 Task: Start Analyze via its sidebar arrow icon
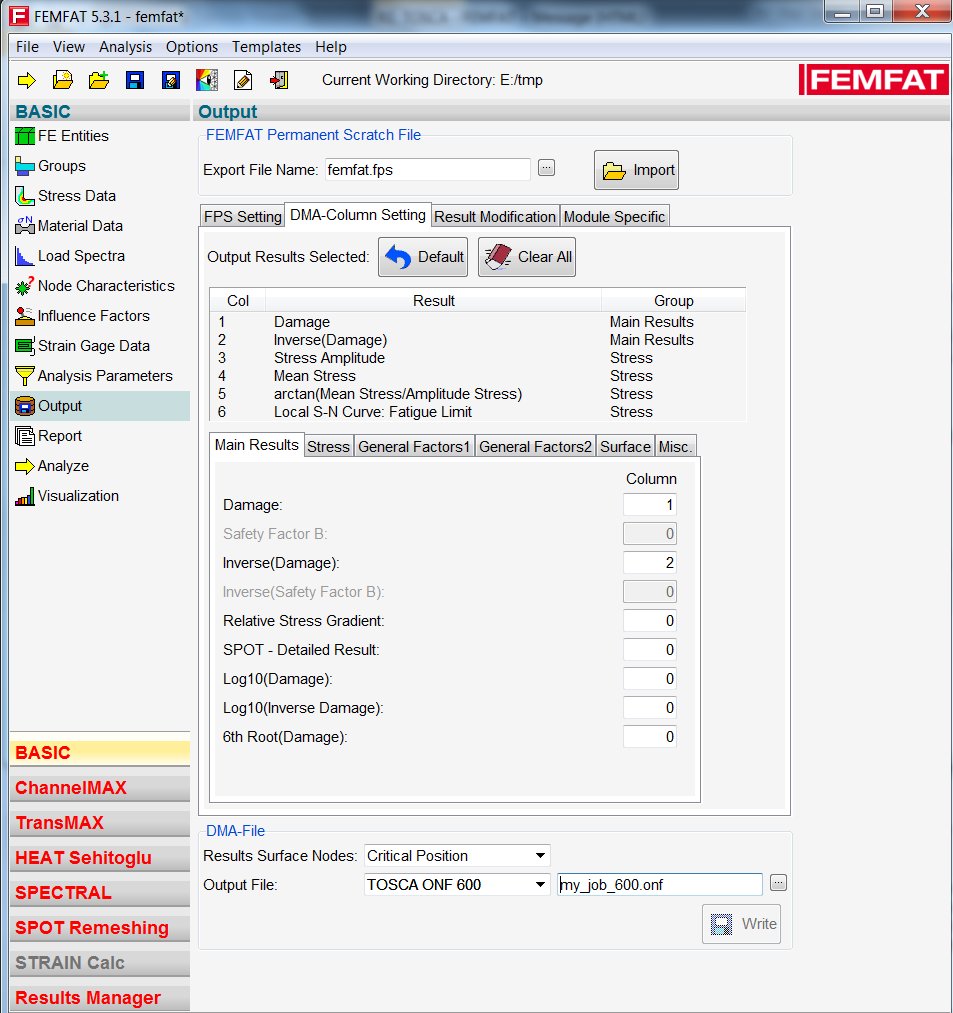coord(25,466)
